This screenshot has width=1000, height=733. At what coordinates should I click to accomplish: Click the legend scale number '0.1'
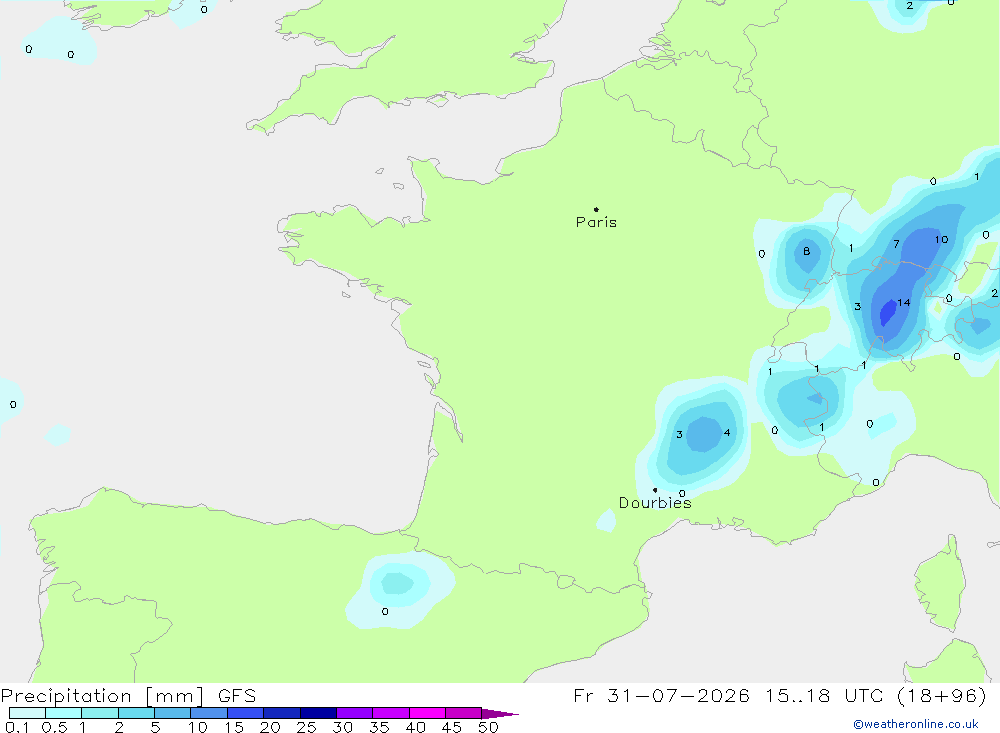click(x=17, y=727)
